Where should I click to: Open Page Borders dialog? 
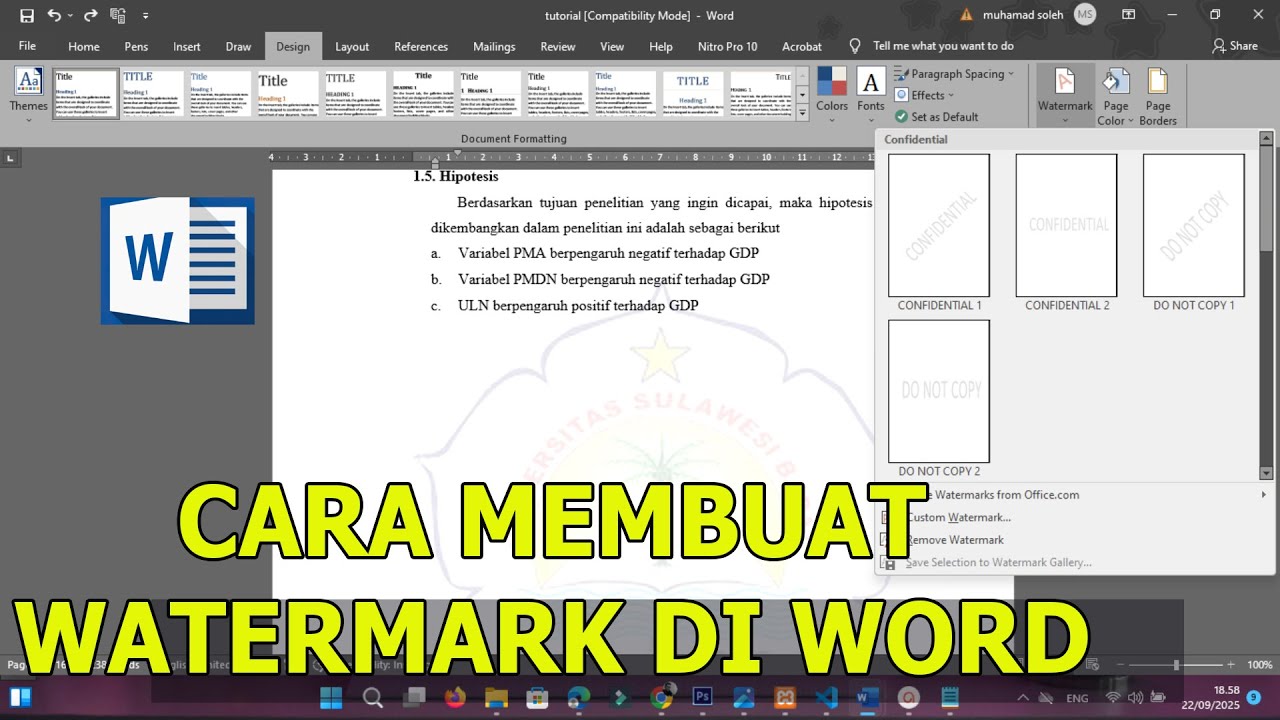[x=1158, y=95]
